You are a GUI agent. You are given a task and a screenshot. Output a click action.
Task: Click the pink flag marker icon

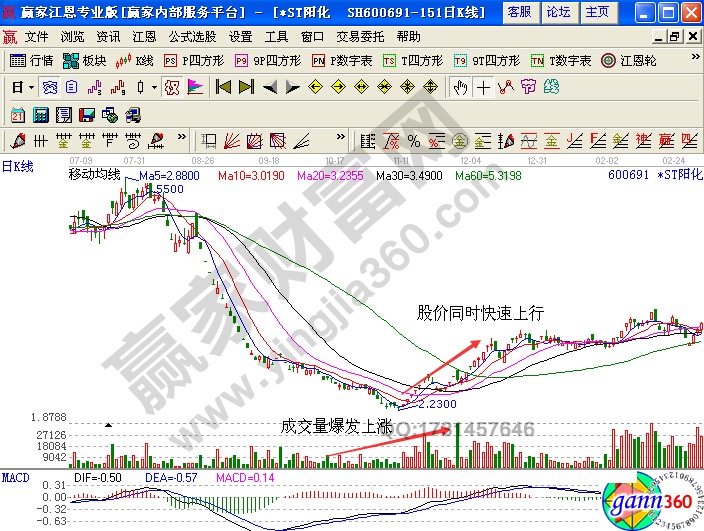(195, 87)
